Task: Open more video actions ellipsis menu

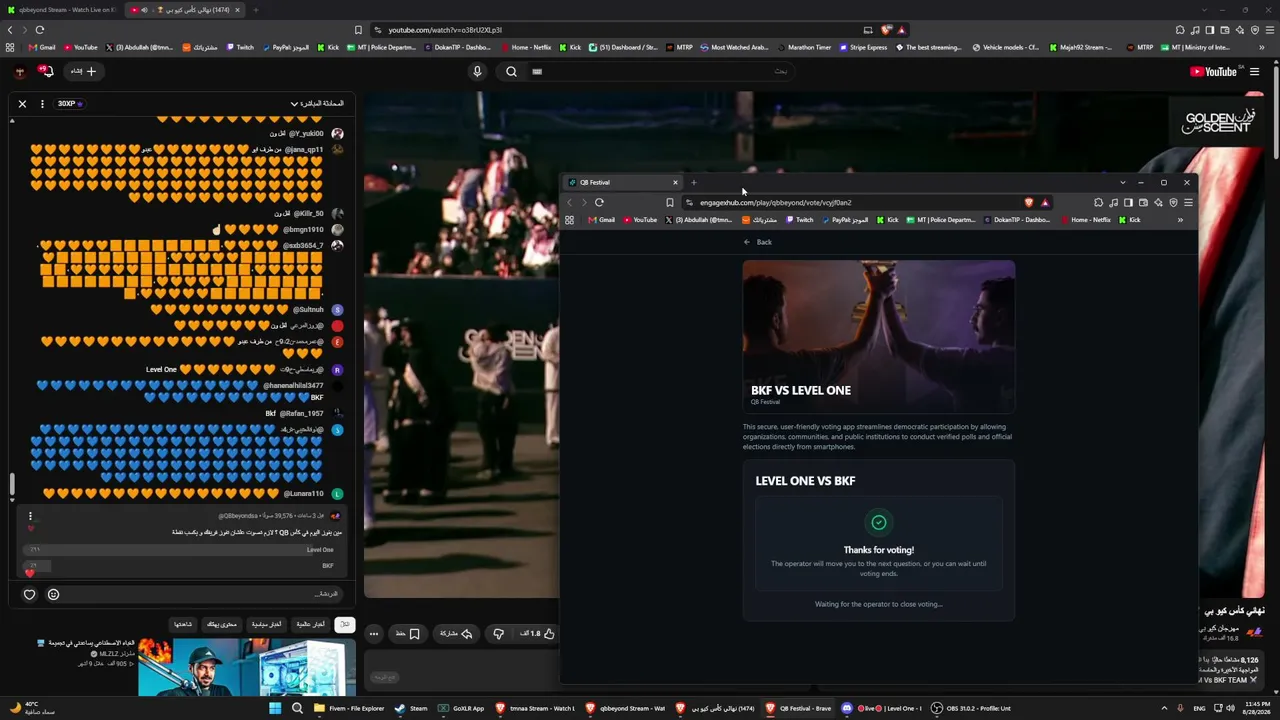Action: click(373, 633)
